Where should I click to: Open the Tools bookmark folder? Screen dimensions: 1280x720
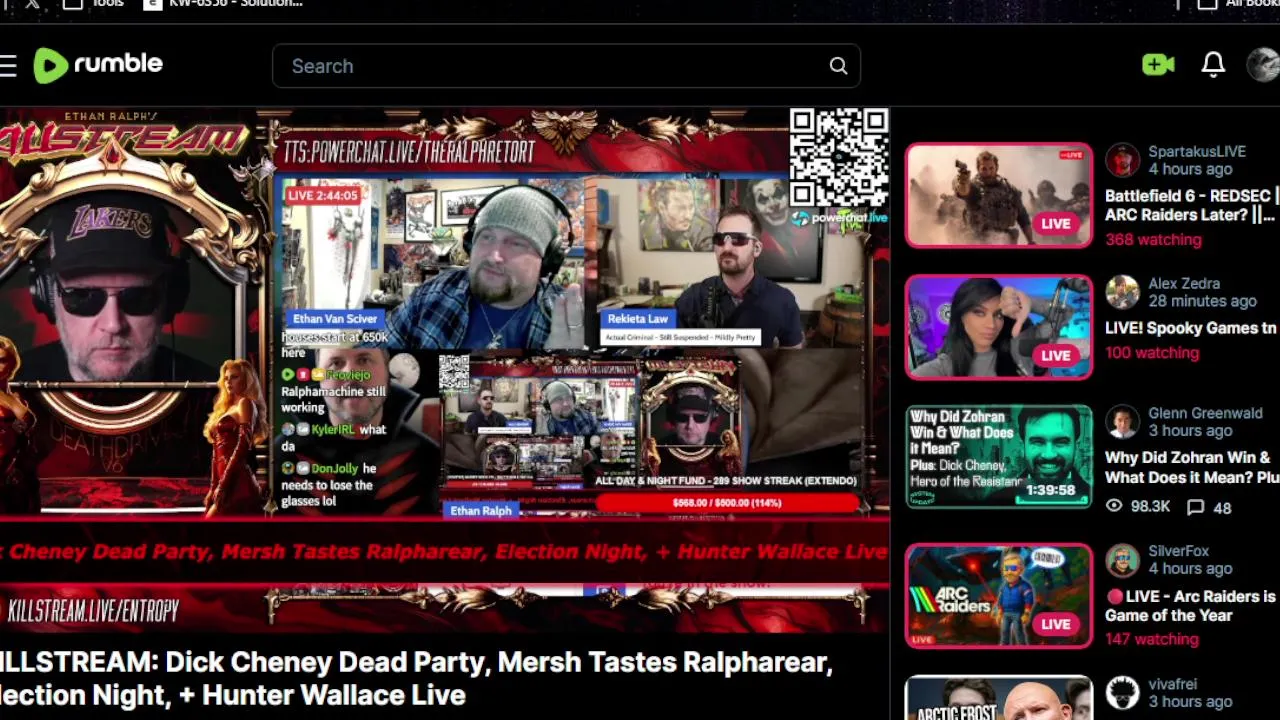(x=93, y=4)
